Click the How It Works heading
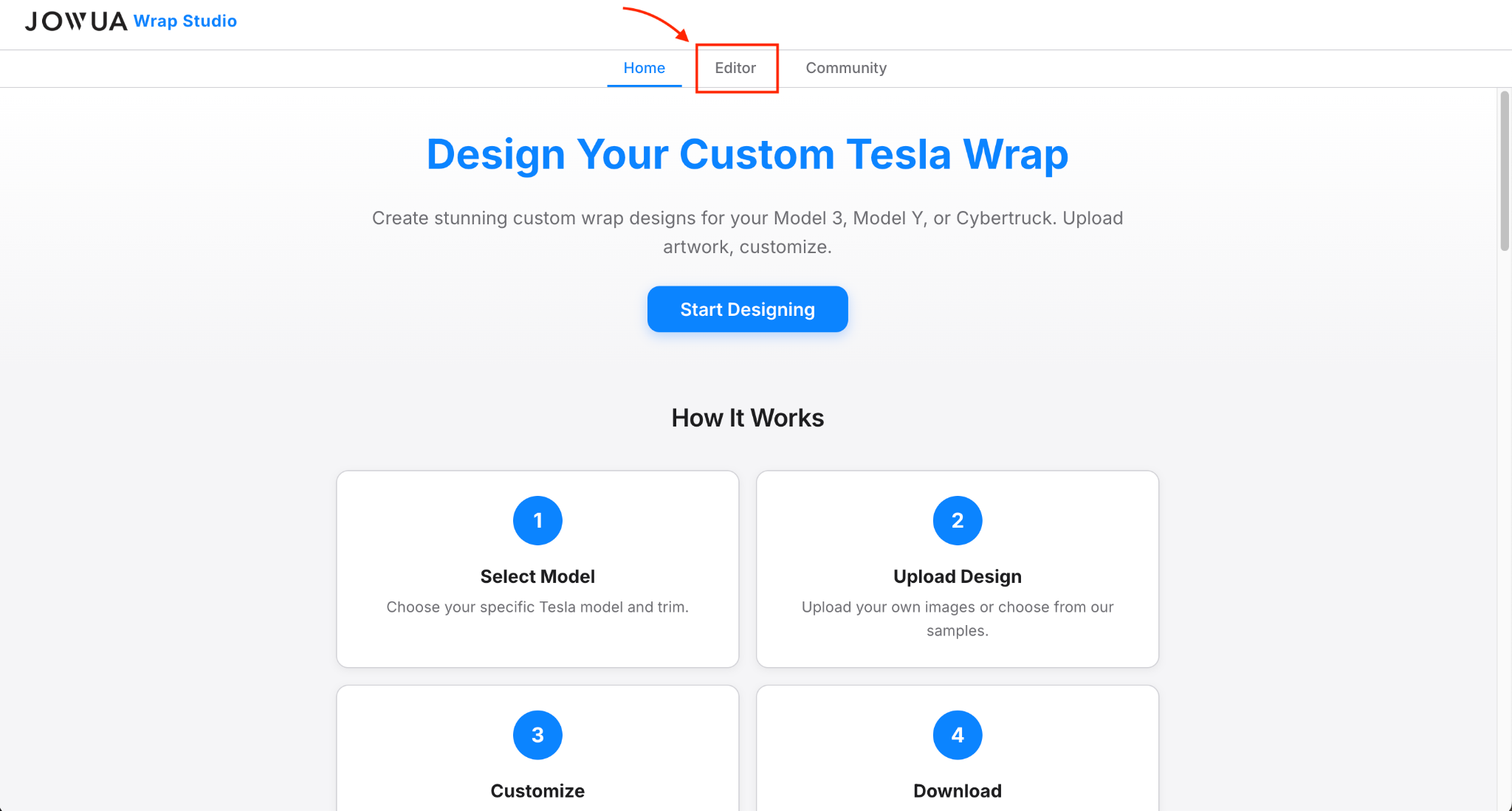 746,417
